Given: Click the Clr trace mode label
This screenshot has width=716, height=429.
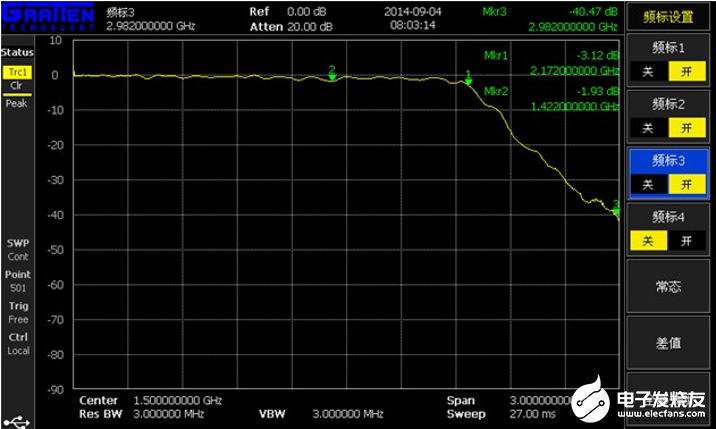Looking at the screenshot, I should (16, 85).
